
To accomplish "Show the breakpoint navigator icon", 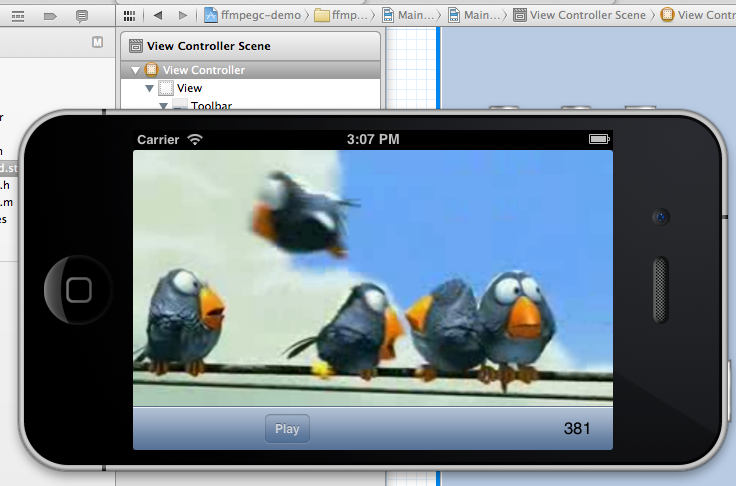I will coord(50,17).
